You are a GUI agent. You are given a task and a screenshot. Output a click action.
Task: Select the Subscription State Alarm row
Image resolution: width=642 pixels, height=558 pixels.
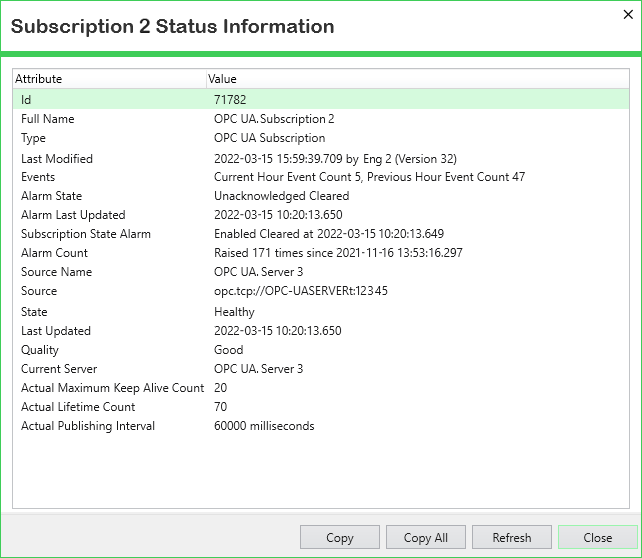86,234
